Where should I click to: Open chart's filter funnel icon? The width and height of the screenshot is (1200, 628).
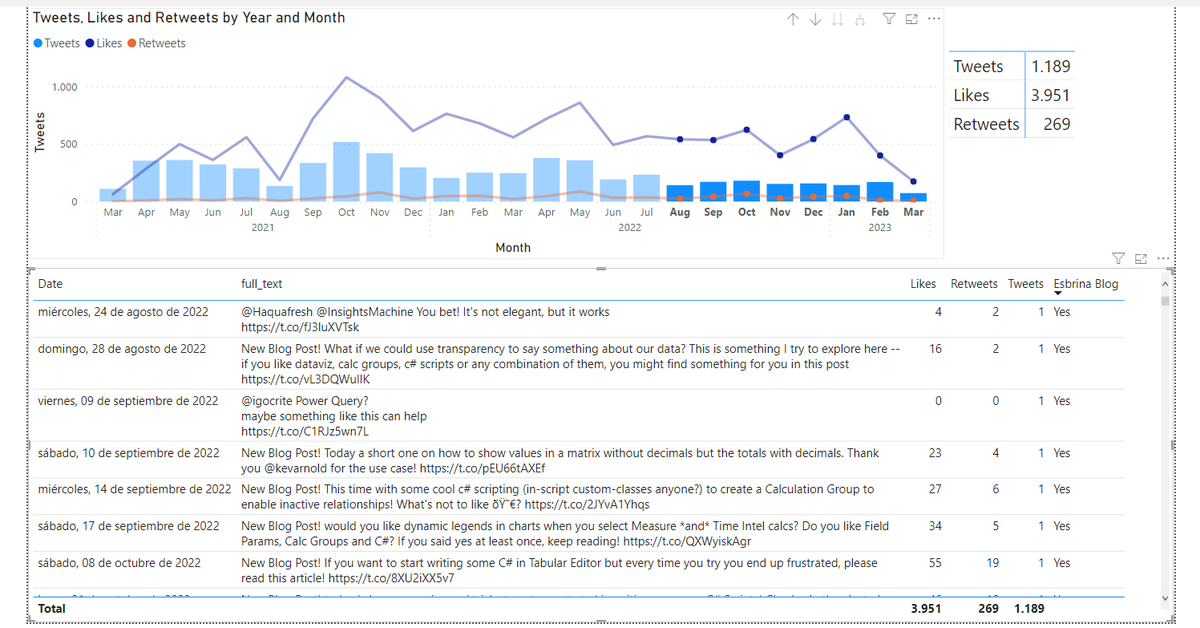point(888,19)
